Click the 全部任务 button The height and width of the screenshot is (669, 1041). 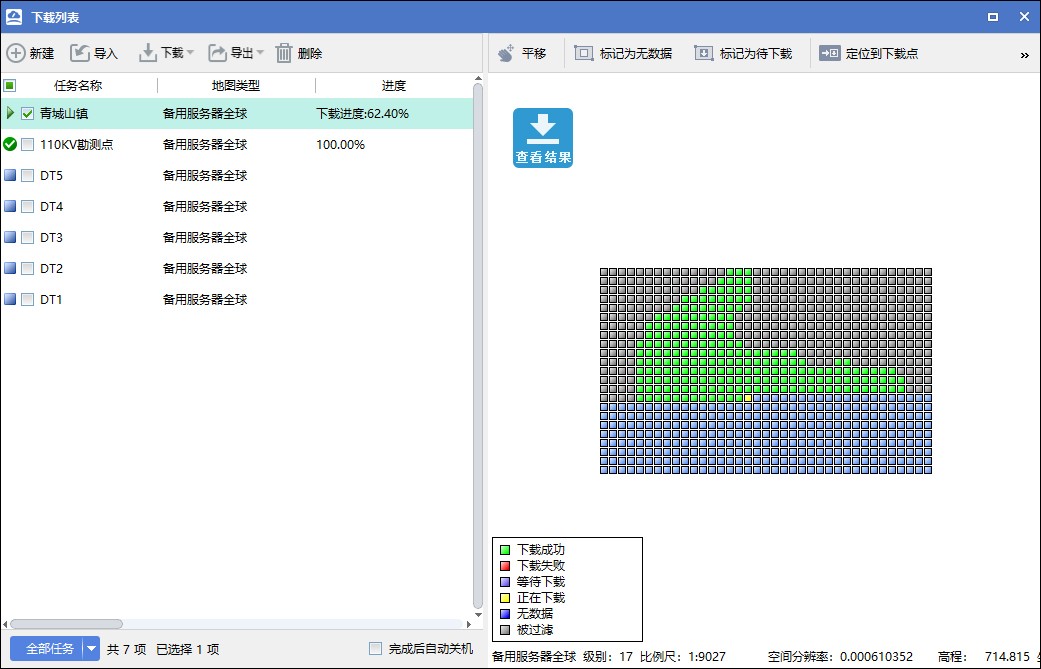(46, 648)
